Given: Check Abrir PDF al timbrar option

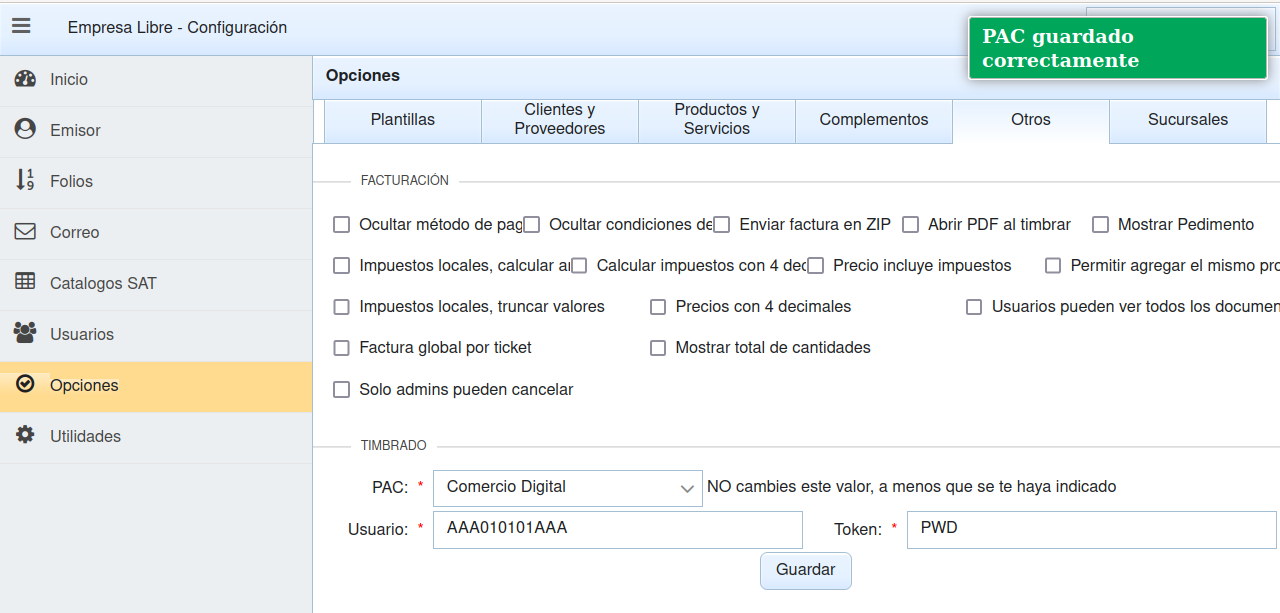Looking at the screenshot, I should pos(910,225).
